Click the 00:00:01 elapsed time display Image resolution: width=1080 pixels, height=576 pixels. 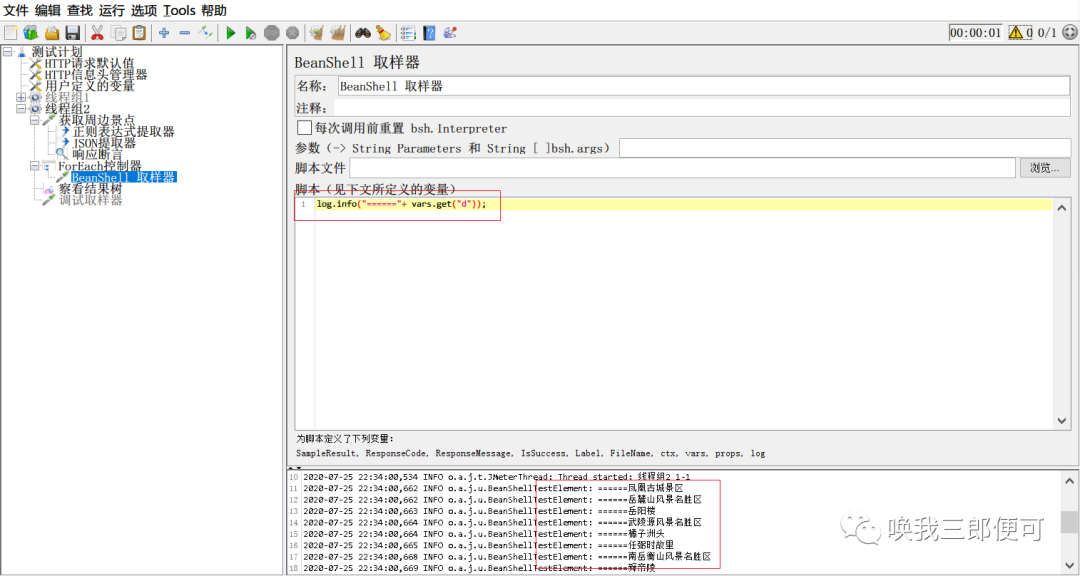tap(976, 32)
